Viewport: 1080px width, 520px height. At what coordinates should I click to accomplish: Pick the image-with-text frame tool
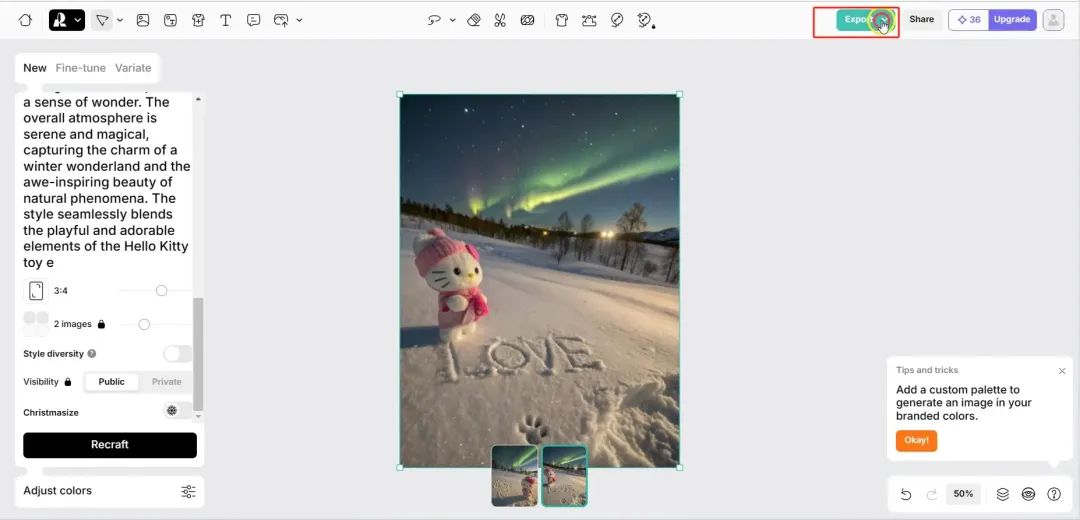(x=170, y=20)
